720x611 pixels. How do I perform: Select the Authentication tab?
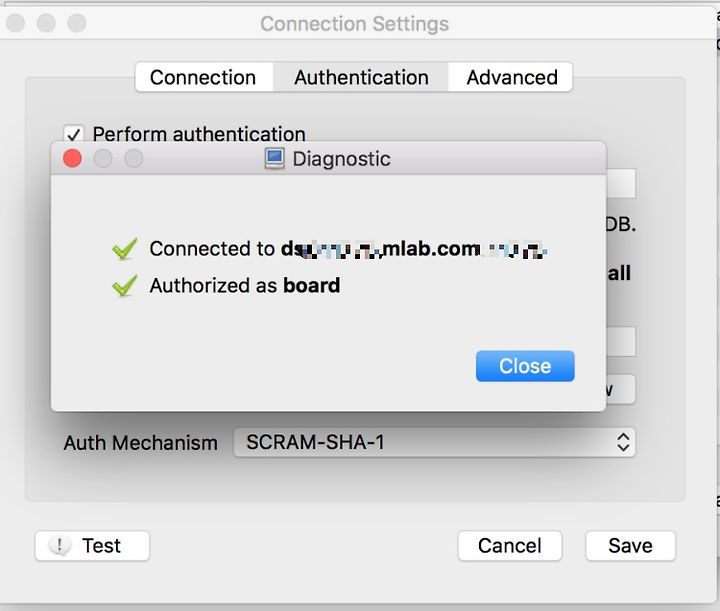pyautogui.click(x=361, y=77)
